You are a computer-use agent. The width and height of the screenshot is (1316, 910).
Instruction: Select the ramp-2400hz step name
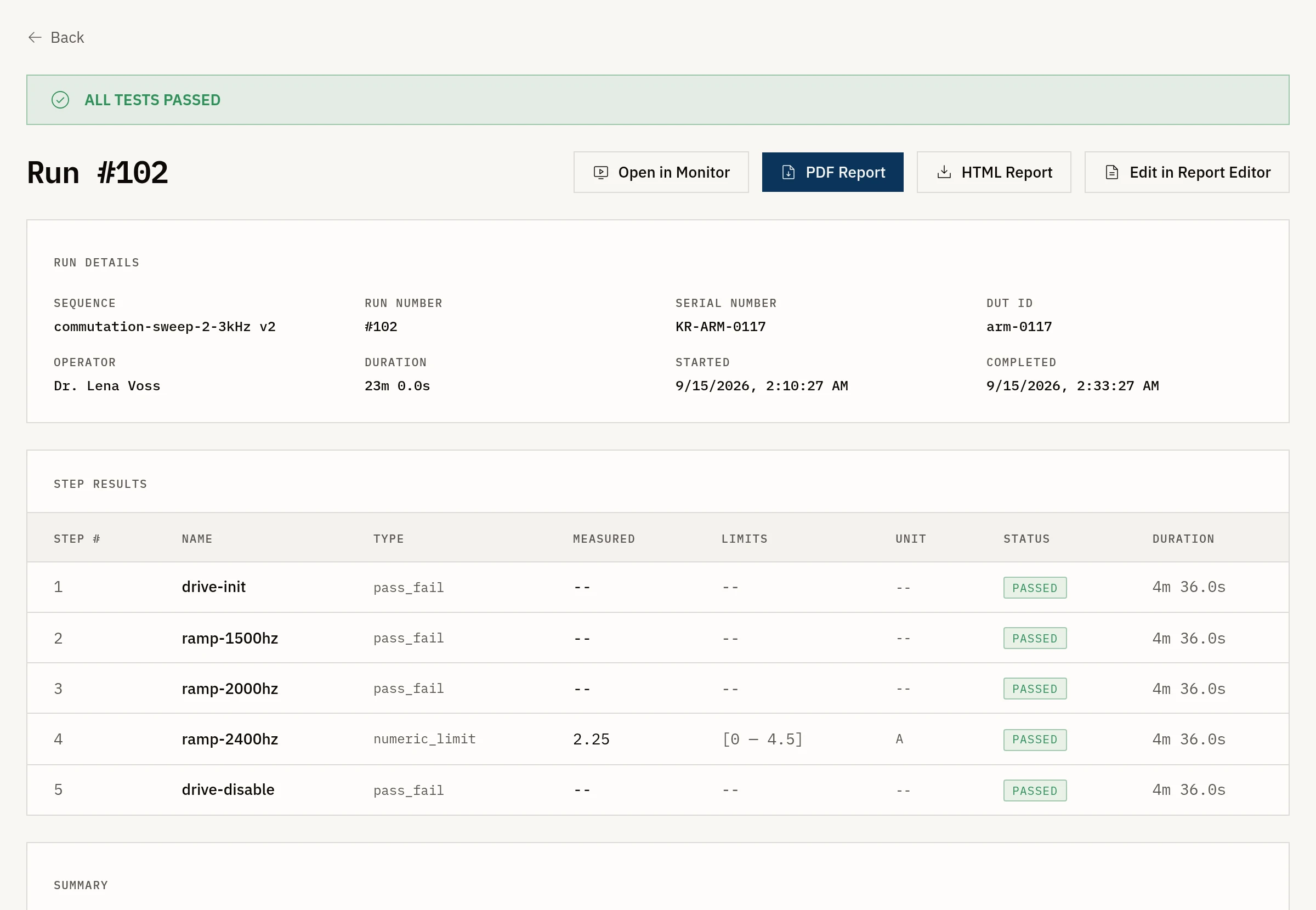coord(230,739)
